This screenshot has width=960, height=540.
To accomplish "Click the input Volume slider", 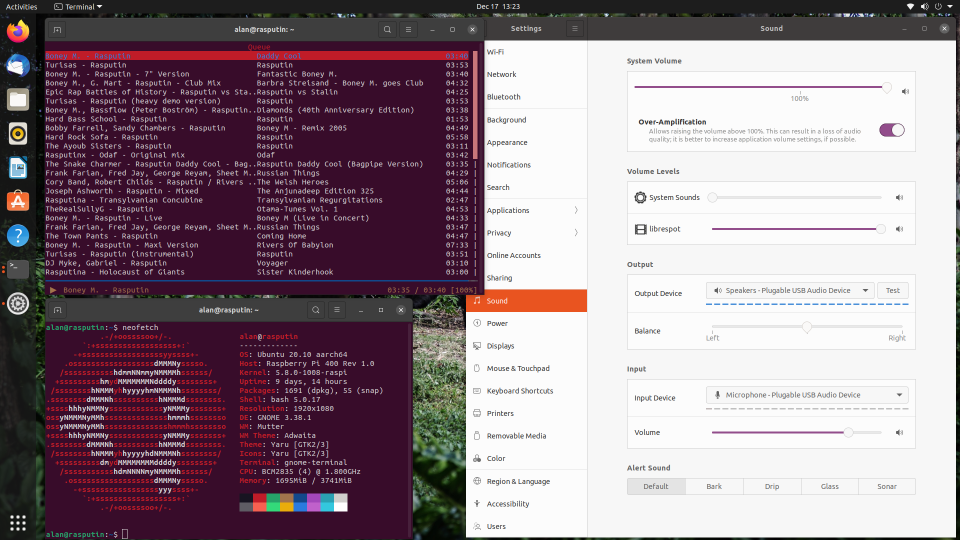I will coord(796,432).
